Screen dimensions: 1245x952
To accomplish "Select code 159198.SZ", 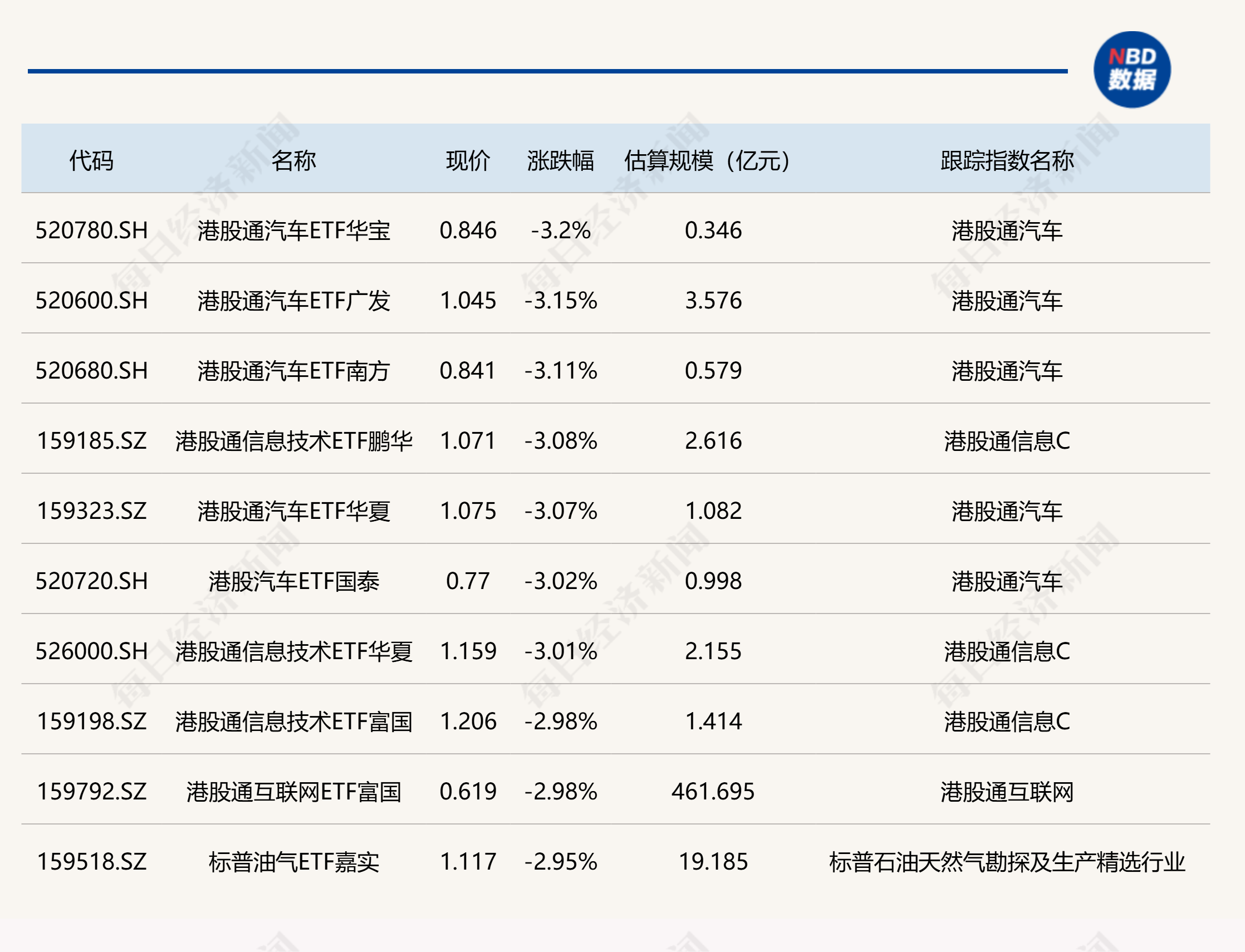I will click(91, 722).
